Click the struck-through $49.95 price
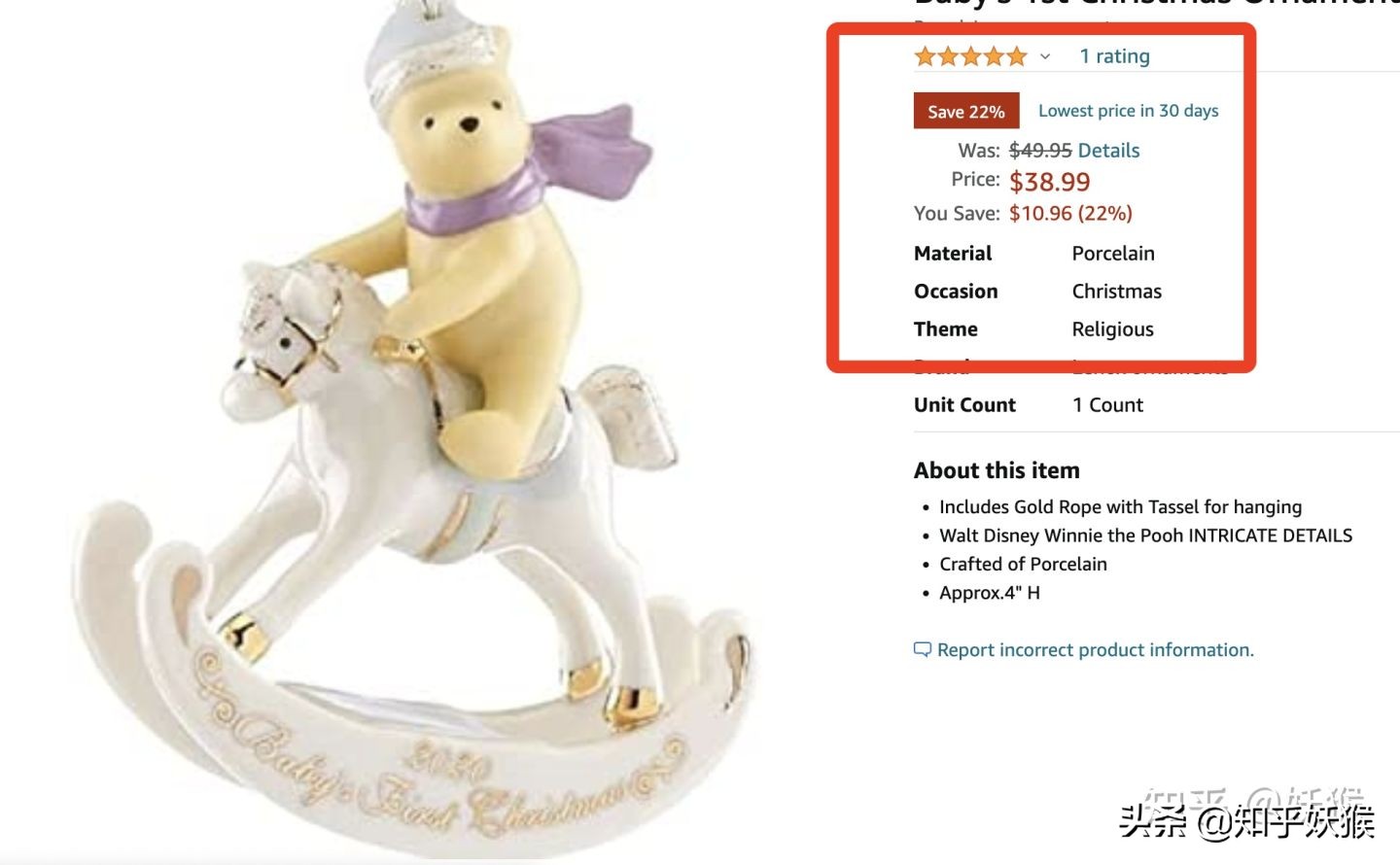 pyautogui.click(x=1040, y=151)
